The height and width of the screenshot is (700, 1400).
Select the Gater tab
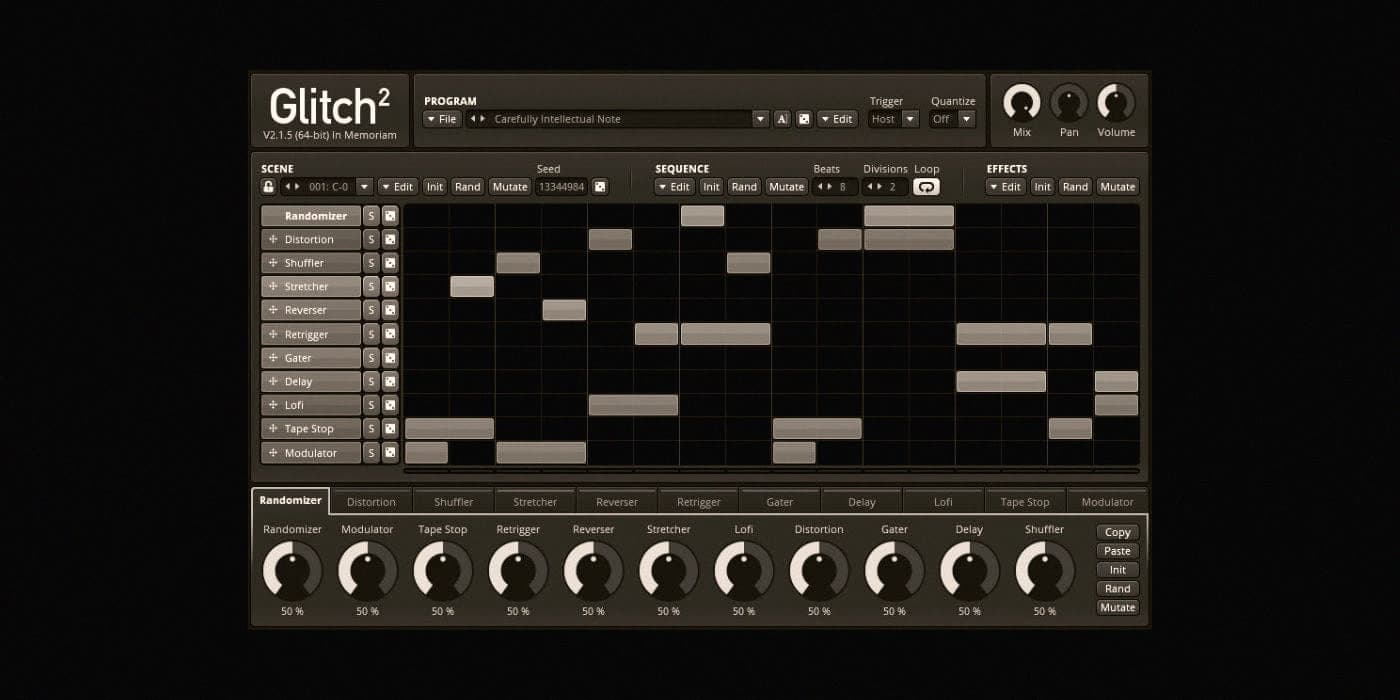(x=780, y=502)
